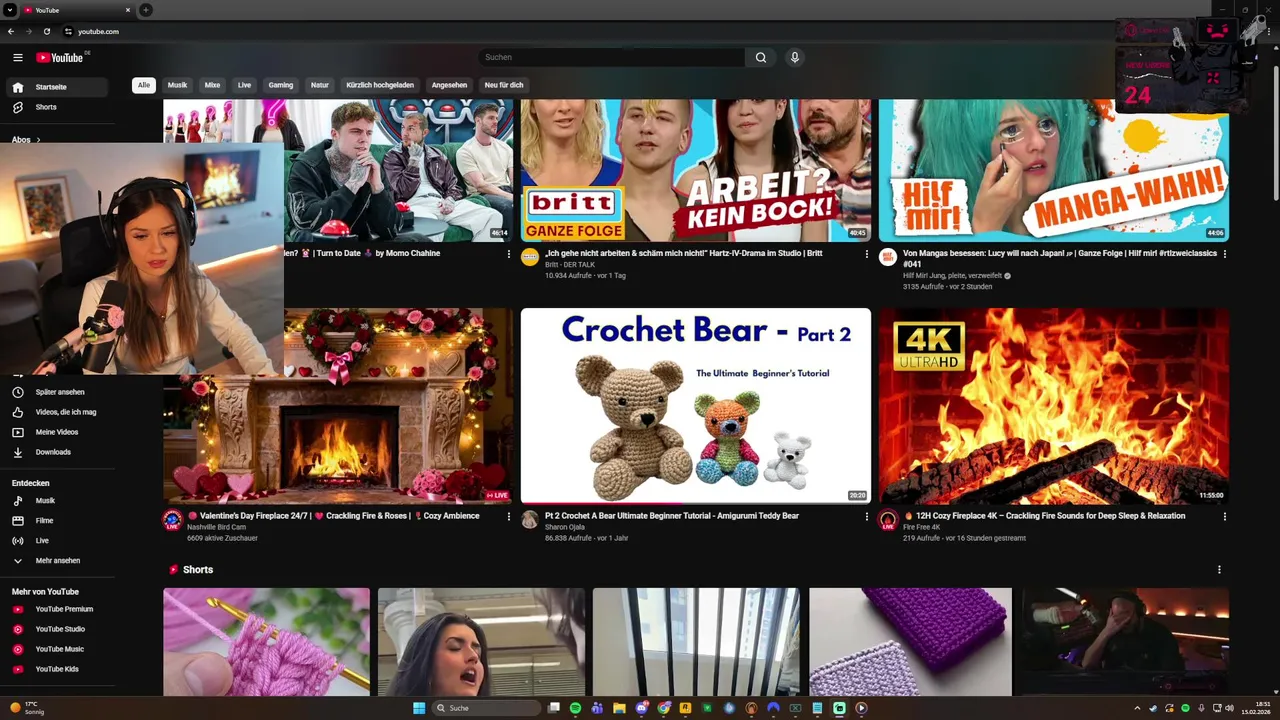
Task: Open a new browser tab
Action: [x=146, y=10]
